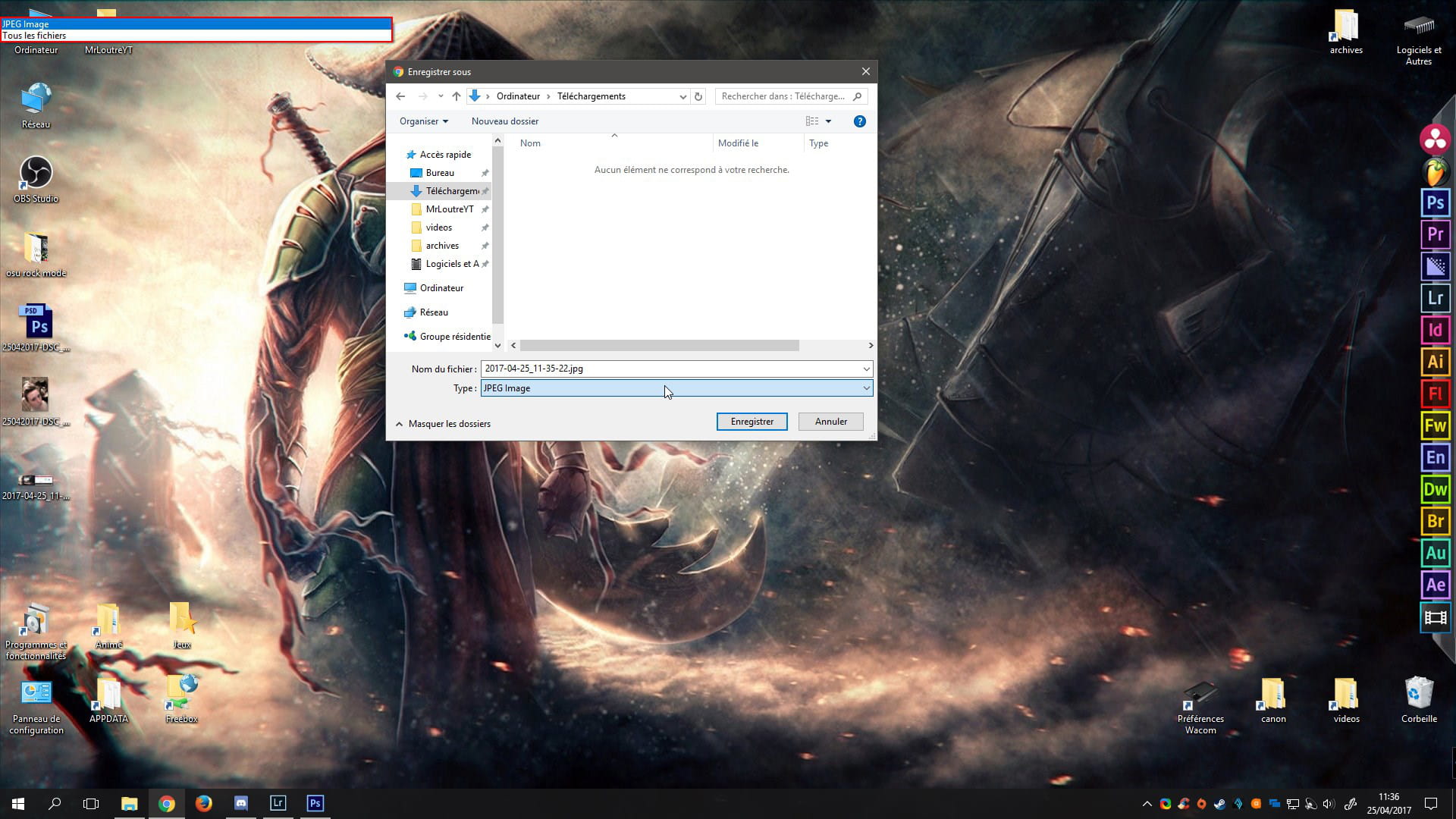
Task: Choose Tous les fichiers option
Action: pos(196,35)
